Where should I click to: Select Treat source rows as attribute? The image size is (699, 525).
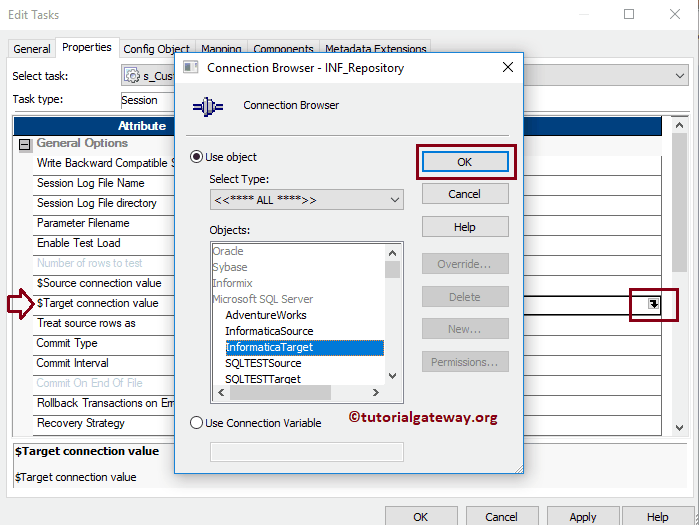point(103,323)
